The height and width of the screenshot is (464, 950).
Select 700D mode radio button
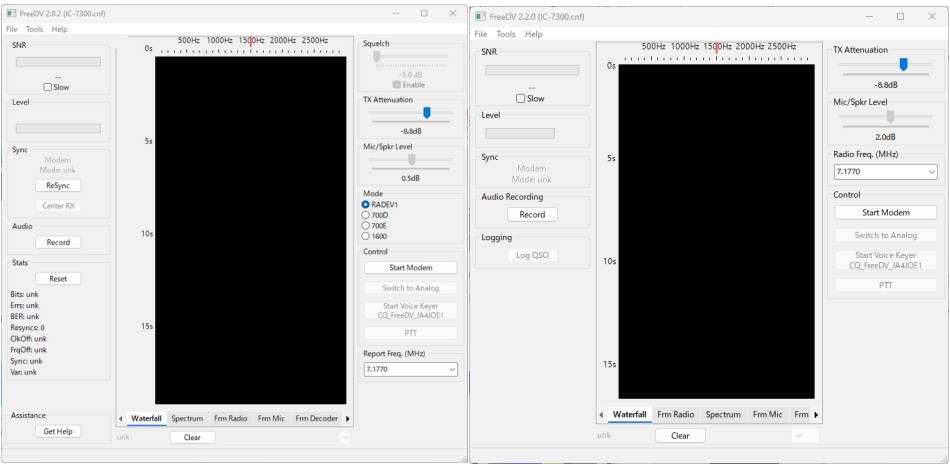[374, 214]
